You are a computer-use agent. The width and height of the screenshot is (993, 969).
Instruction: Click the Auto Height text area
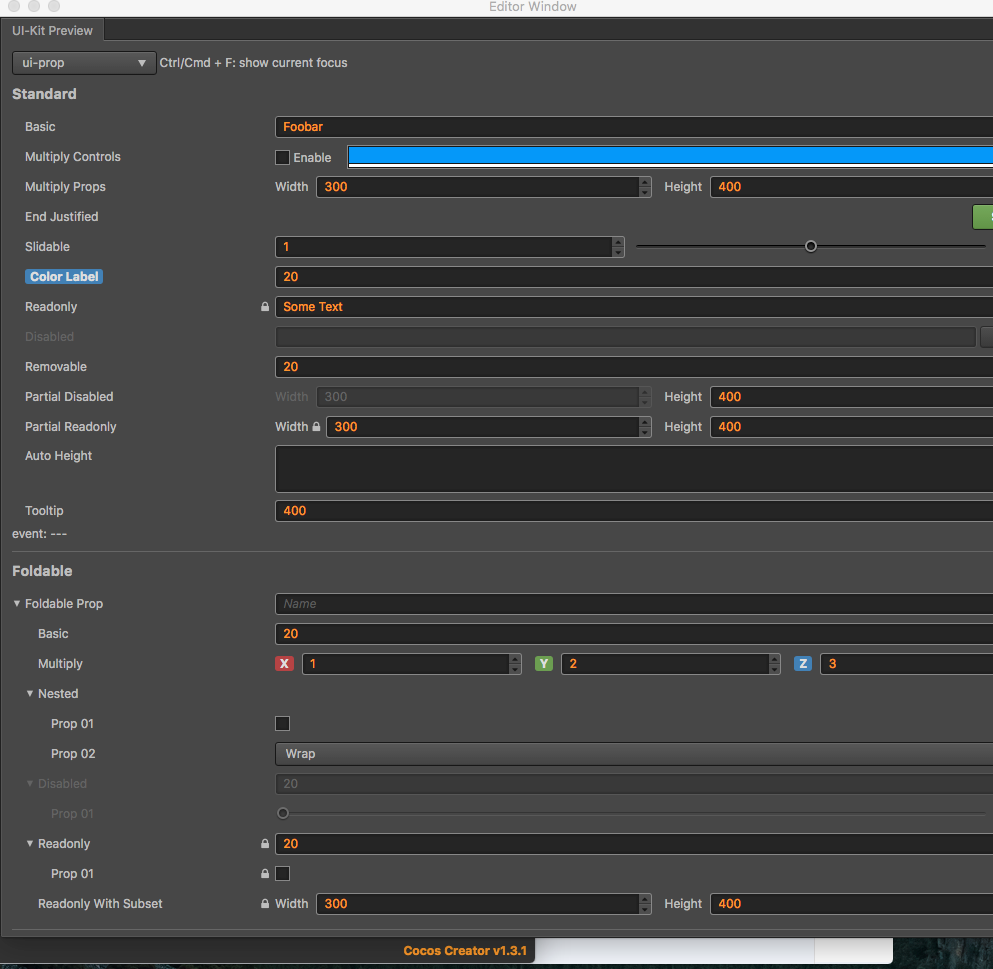[634, 469]
